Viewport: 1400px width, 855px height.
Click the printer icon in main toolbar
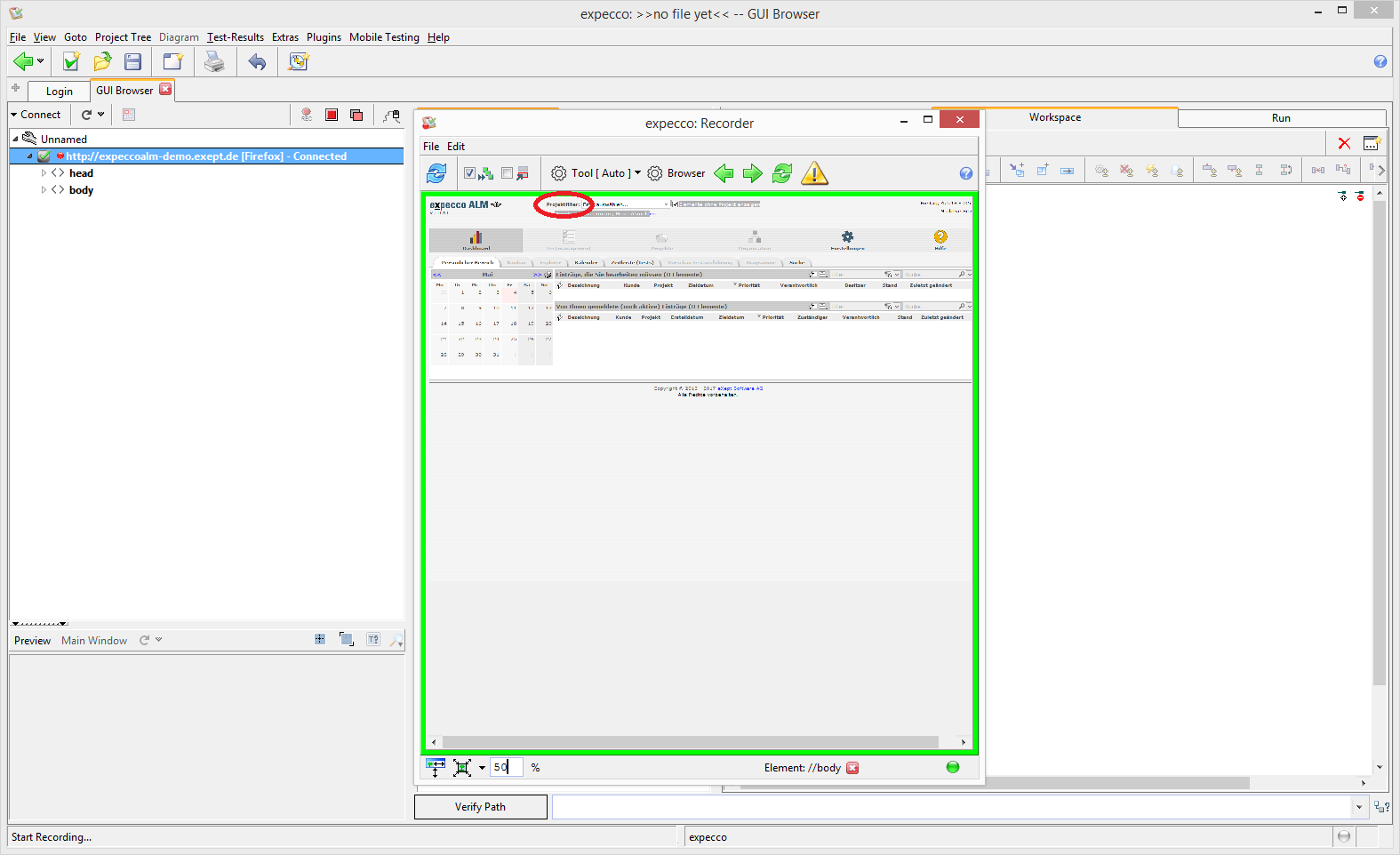(x=214, y=61)
